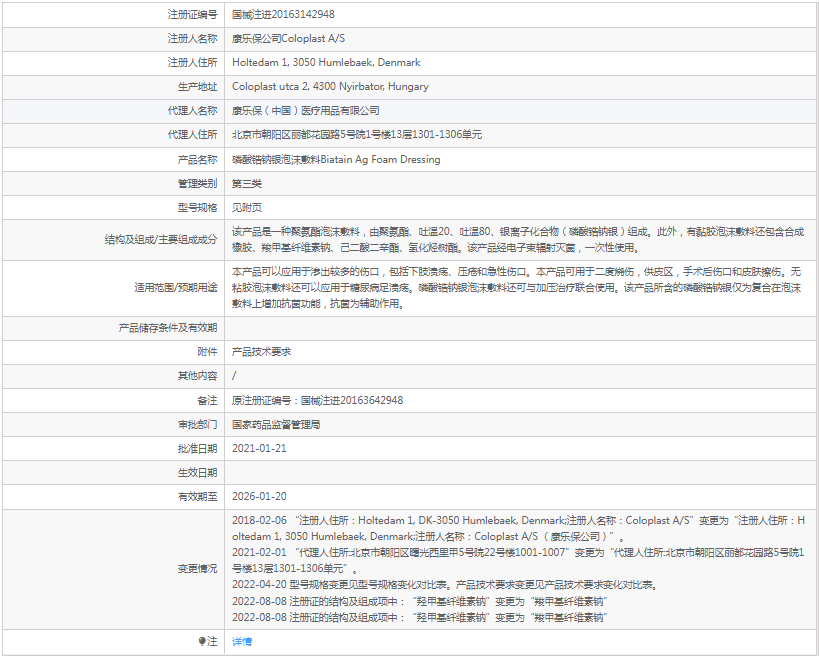Click the 管理类别 label
Image resolution: width=819 pixels, height=659 pixels.
click(x=197, y=183)
